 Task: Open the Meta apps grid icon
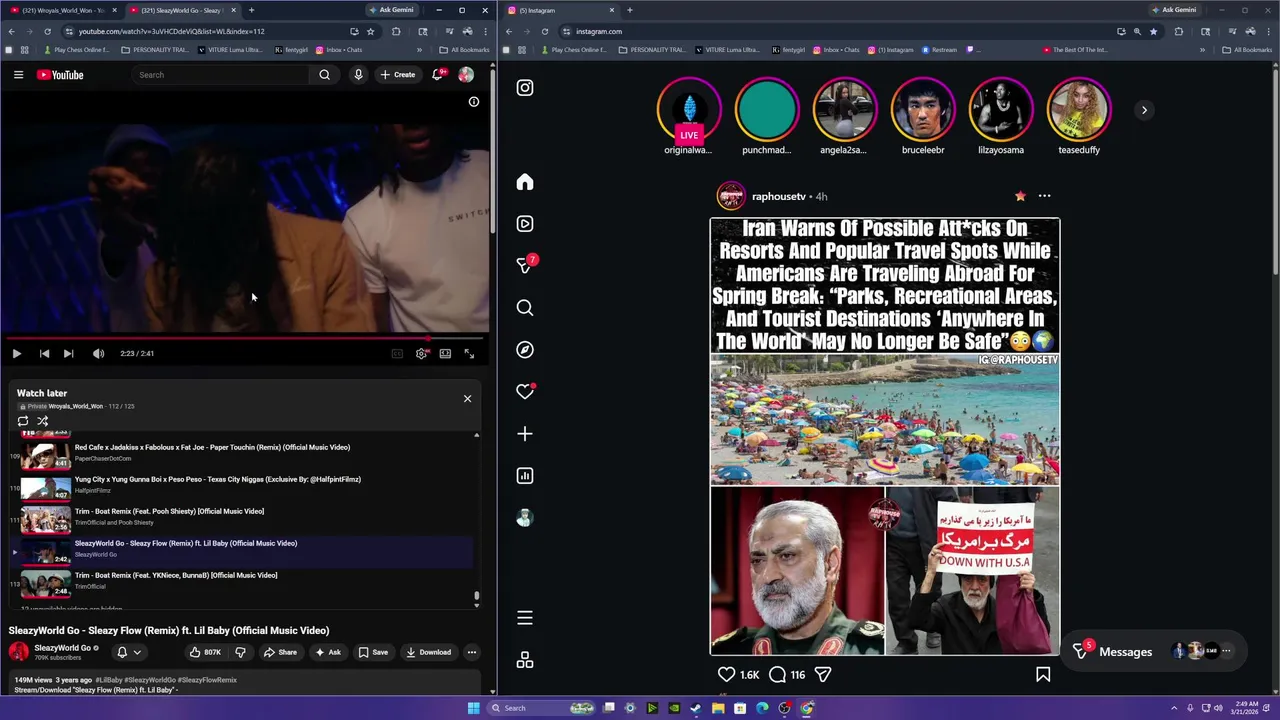[x=525, y=660]
